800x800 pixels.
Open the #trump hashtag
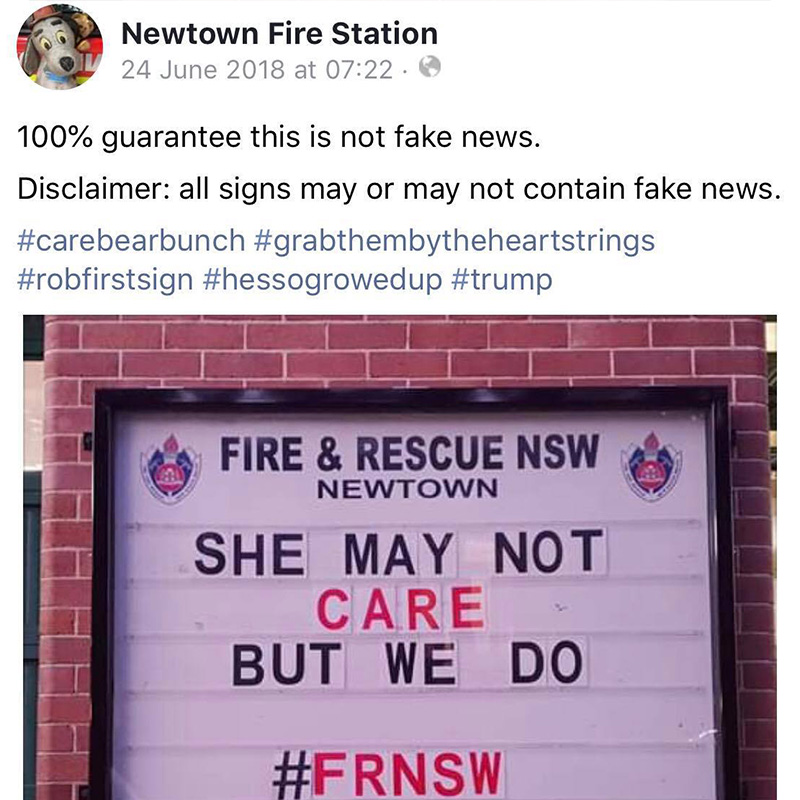pos(502,280)
